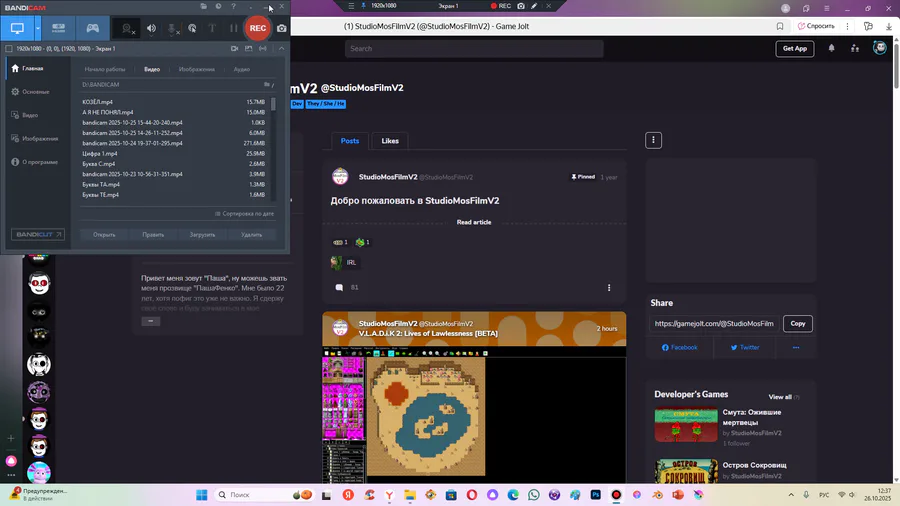Click Game Jolt search field
This screenshot has width=900, height=506.
[474, 49]
